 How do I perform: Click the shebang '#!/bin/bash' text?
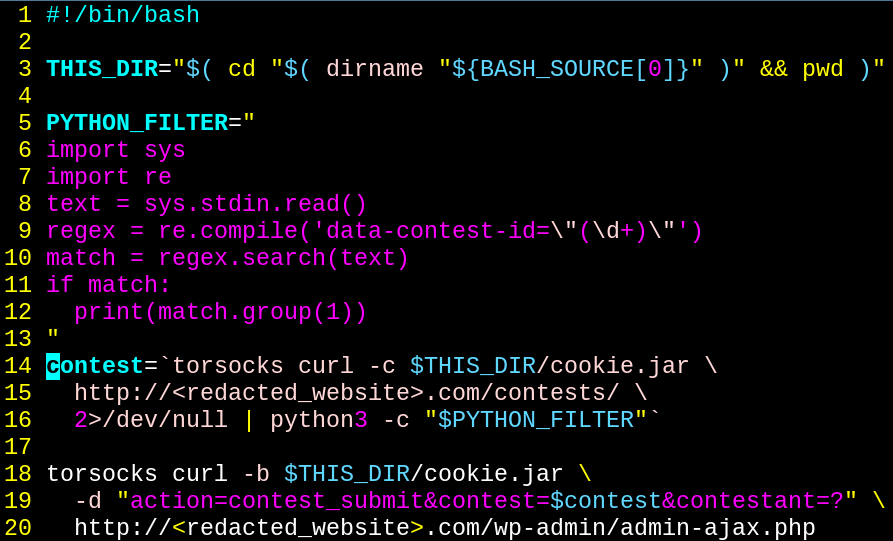point(123,15)
